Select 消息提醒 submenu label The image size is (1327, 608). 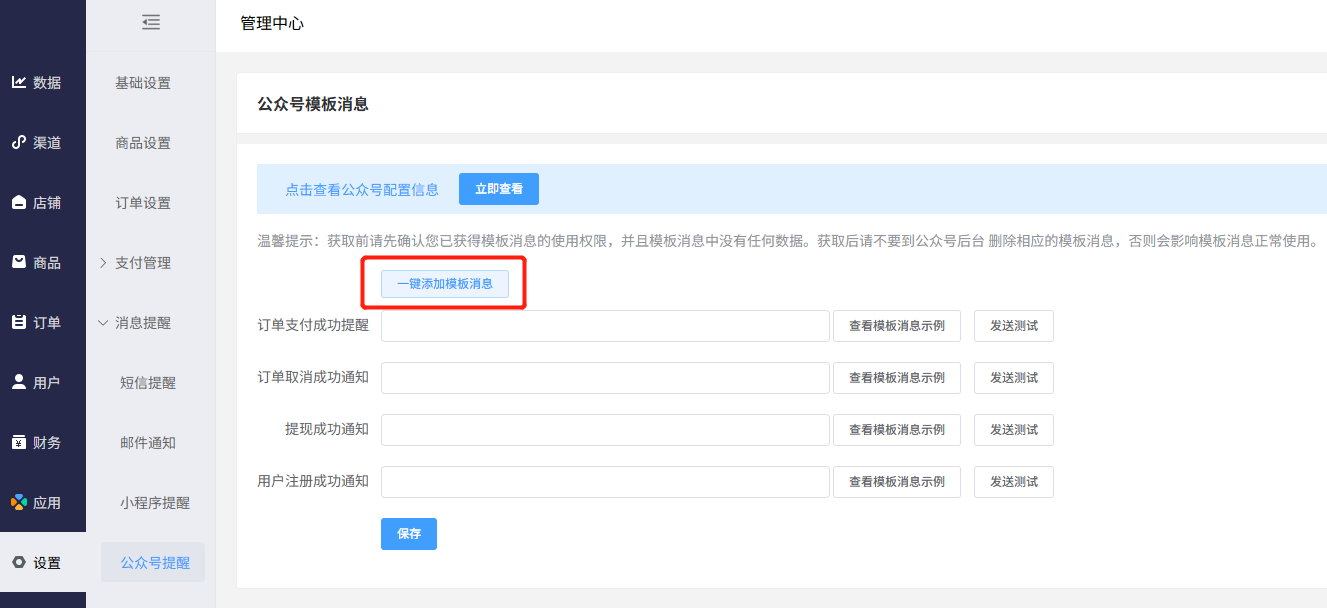[x=143, y=323]
